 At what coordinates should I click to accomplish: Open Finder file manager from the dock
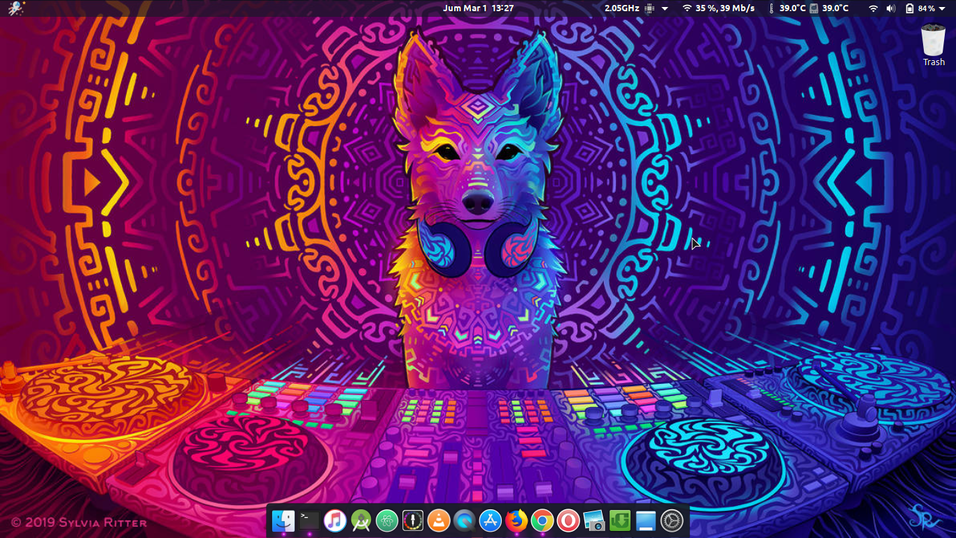point(283,521)
